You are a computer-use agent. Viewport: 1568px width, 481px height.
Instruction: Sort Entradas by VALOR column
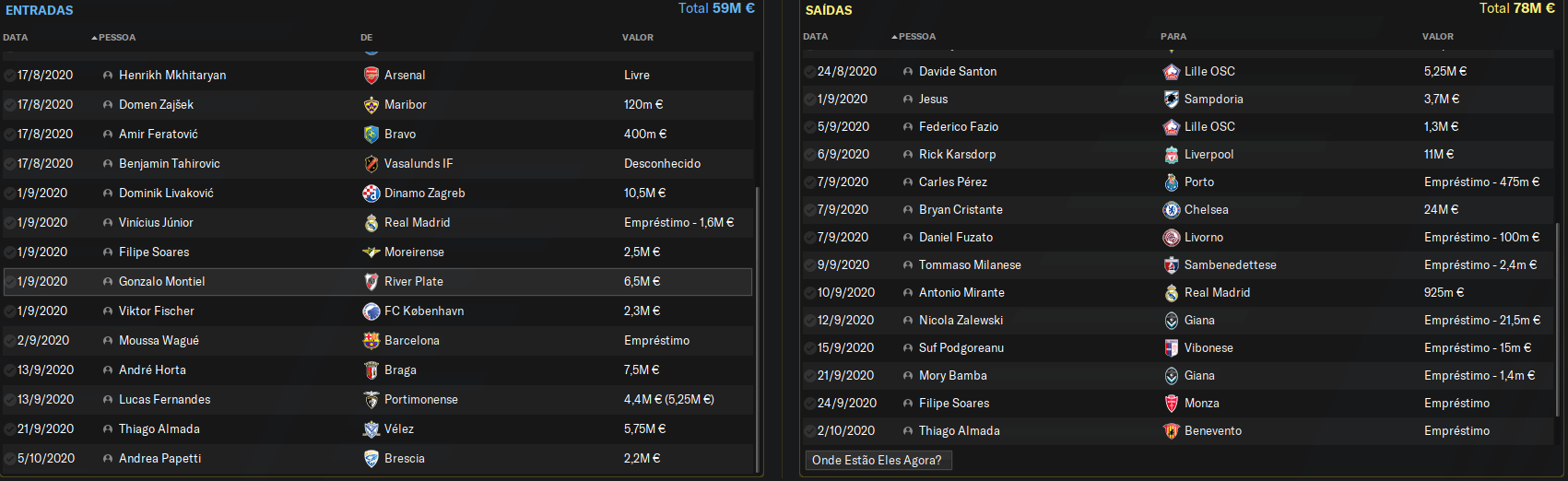638,38
